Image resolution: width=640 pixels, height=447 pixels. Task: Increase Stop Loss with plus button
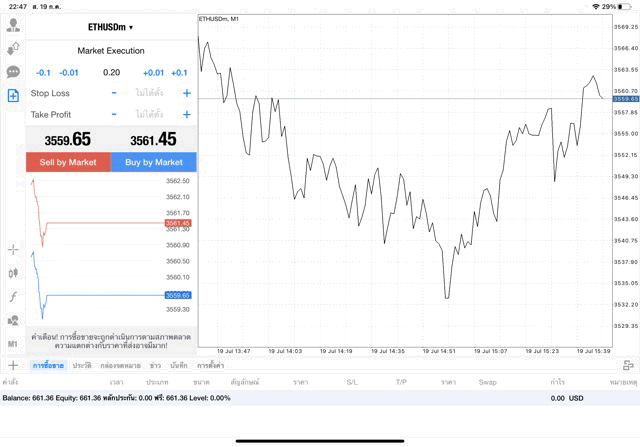click(x=187, y=93)
